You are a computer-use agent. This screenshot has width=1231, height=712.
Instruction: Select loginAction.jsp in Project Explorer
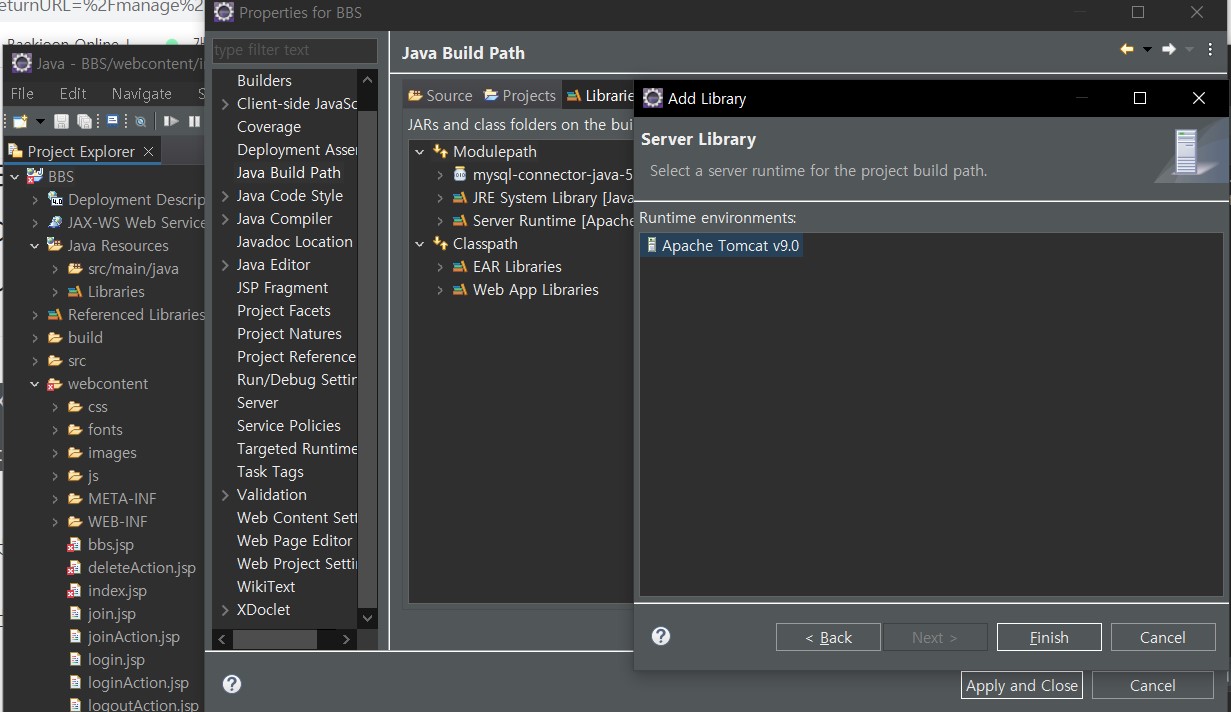click(138, 683)
